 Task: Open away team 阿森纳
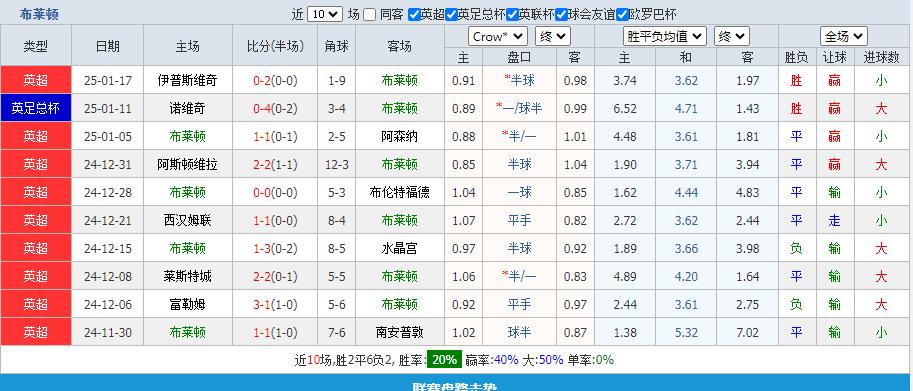pos(399,136)
